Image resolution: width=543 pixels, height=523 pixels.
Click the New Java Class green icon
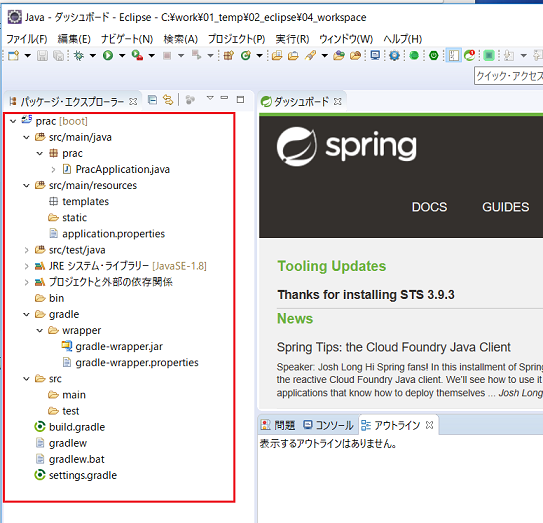[x=246, y=55]
